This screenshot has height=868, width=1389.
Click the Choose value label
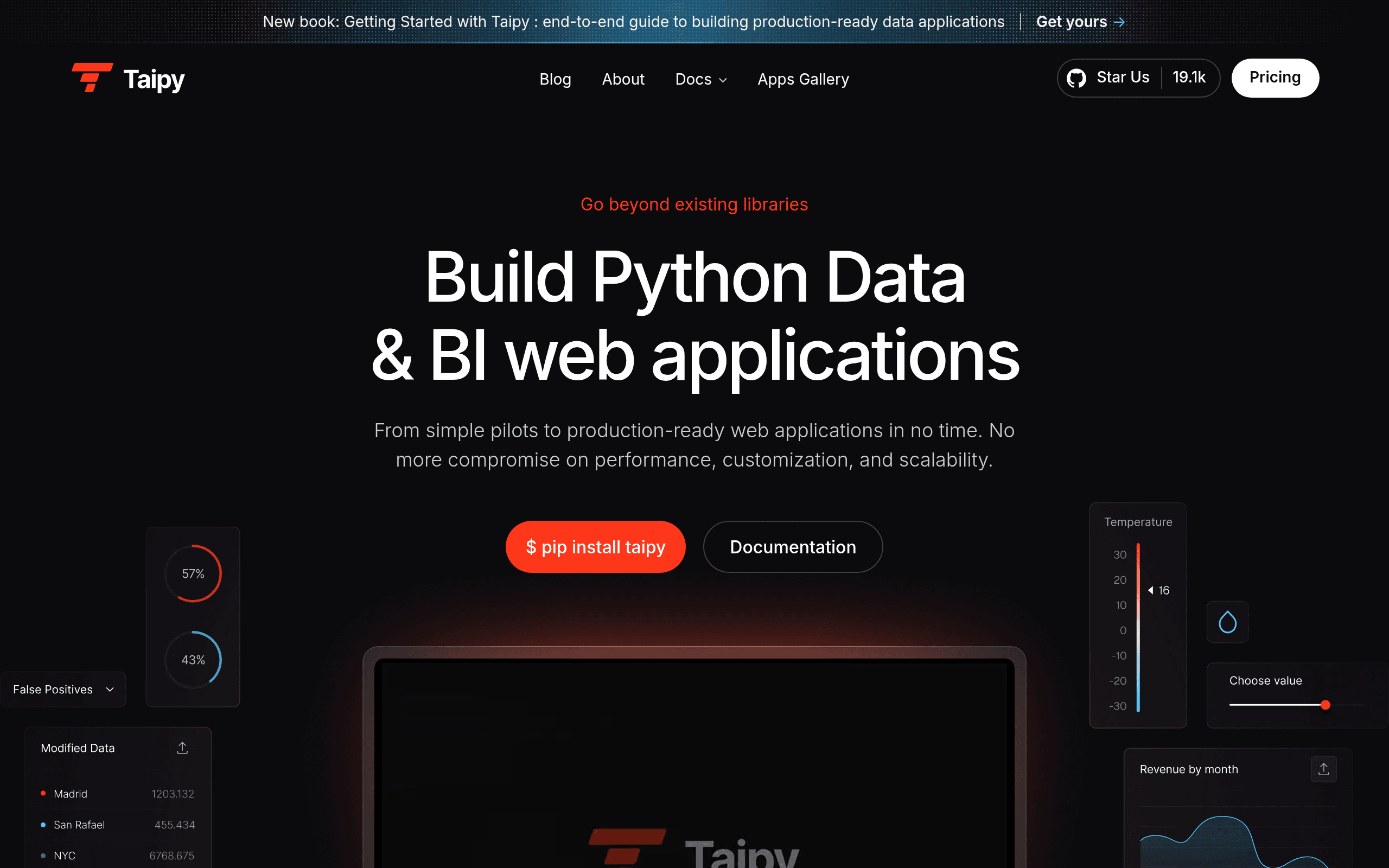click(1265, 681)
